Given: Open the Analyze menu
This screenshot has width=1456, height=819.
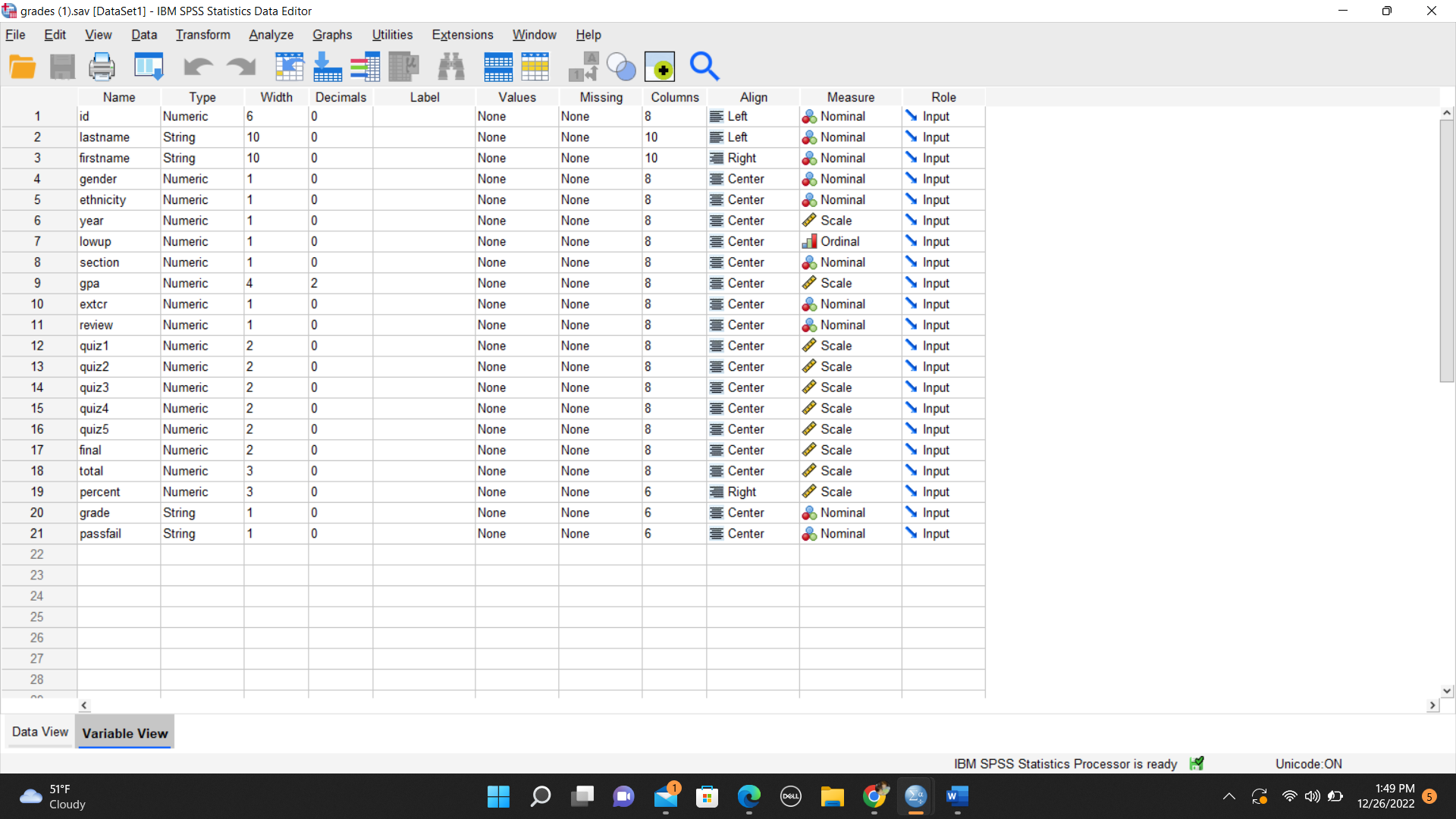Looking at the screenshot, I should [270, 35].
